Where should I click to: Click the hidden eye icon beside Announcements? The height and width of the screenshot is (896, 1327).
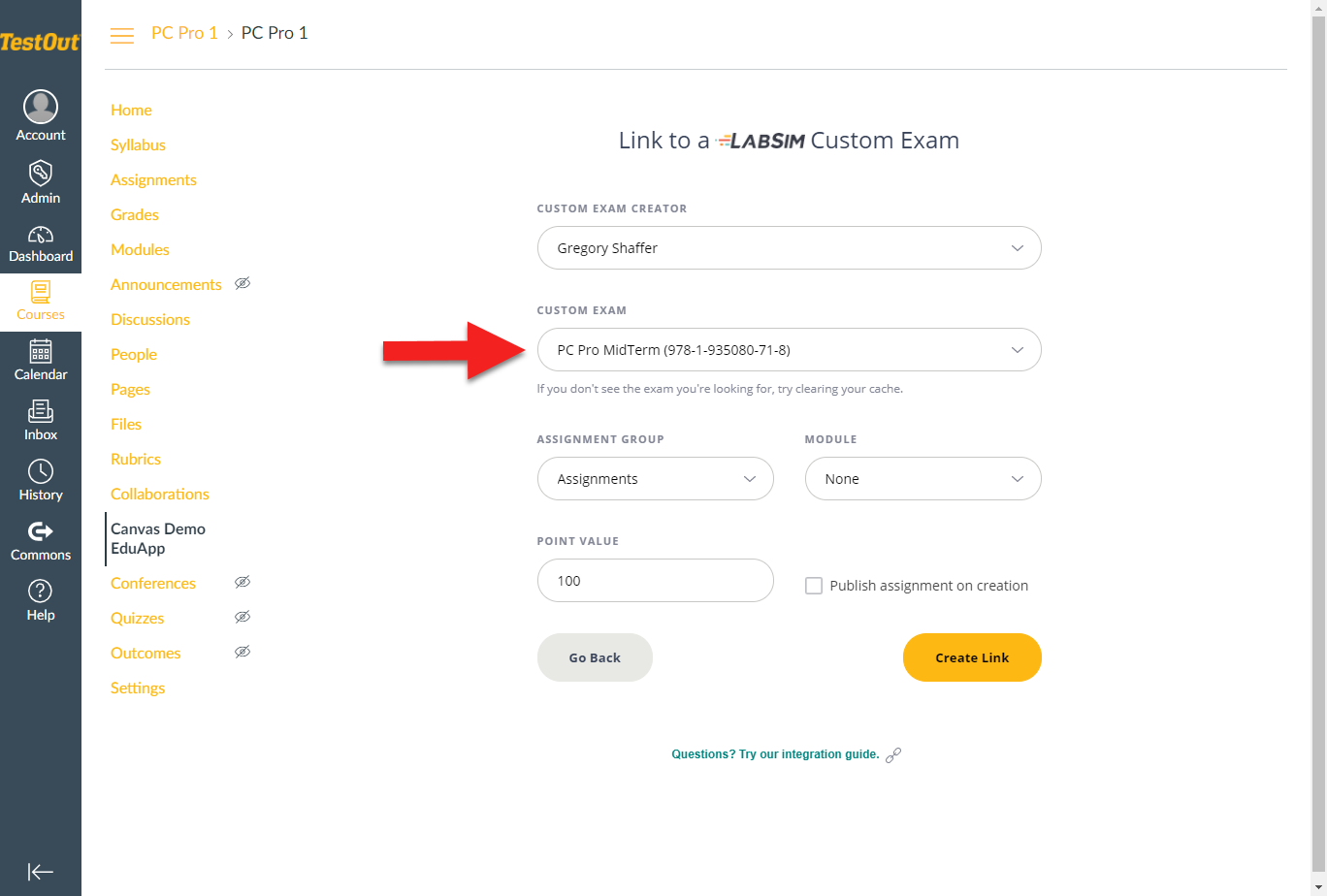pos(243,283)
